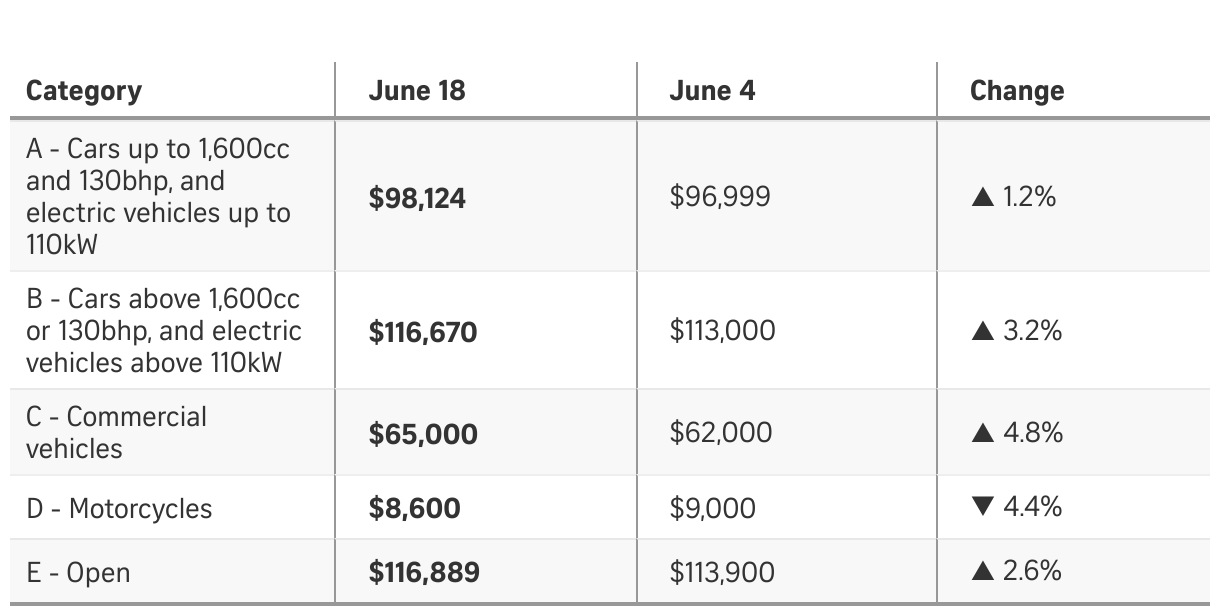Viewport: 1220px width, 616px height.
Task: Click the down triangle beside 4.4%
Action: pyautogui.click(x=982, y=508)
